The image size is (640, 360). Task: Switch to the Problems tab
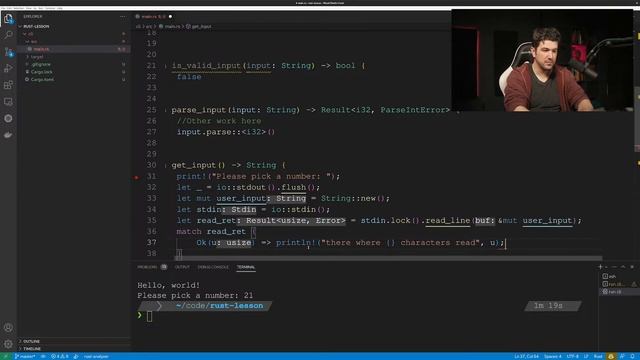click(147, 267)
